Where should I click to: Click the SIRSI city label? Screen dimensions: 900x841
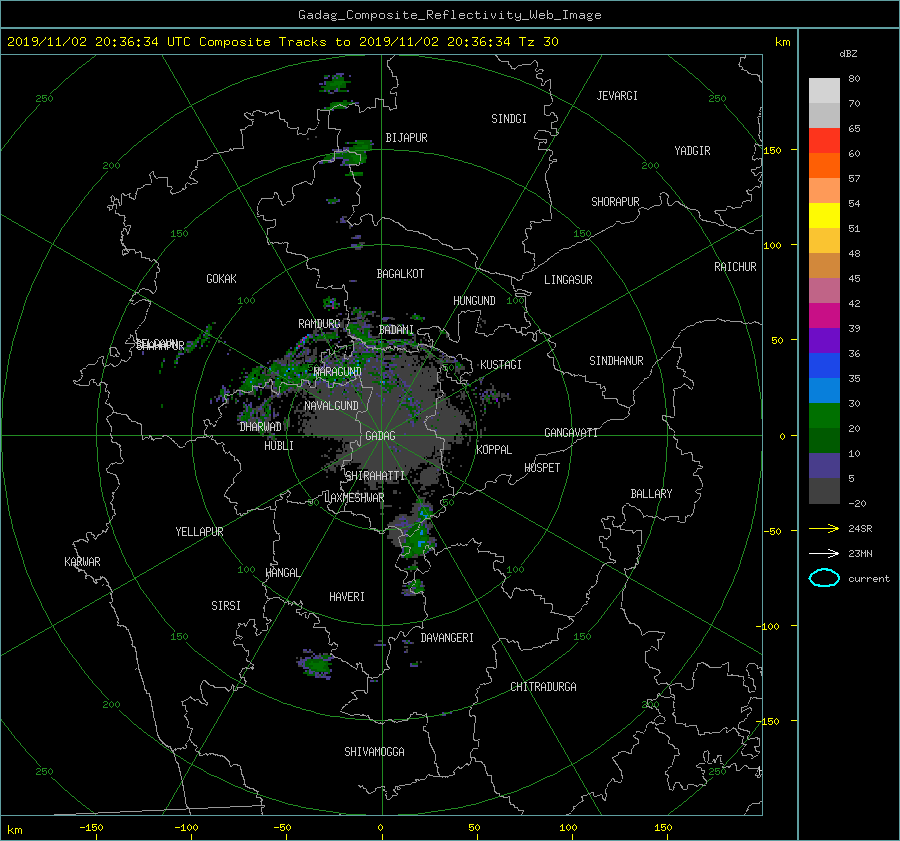pos(226,606)
